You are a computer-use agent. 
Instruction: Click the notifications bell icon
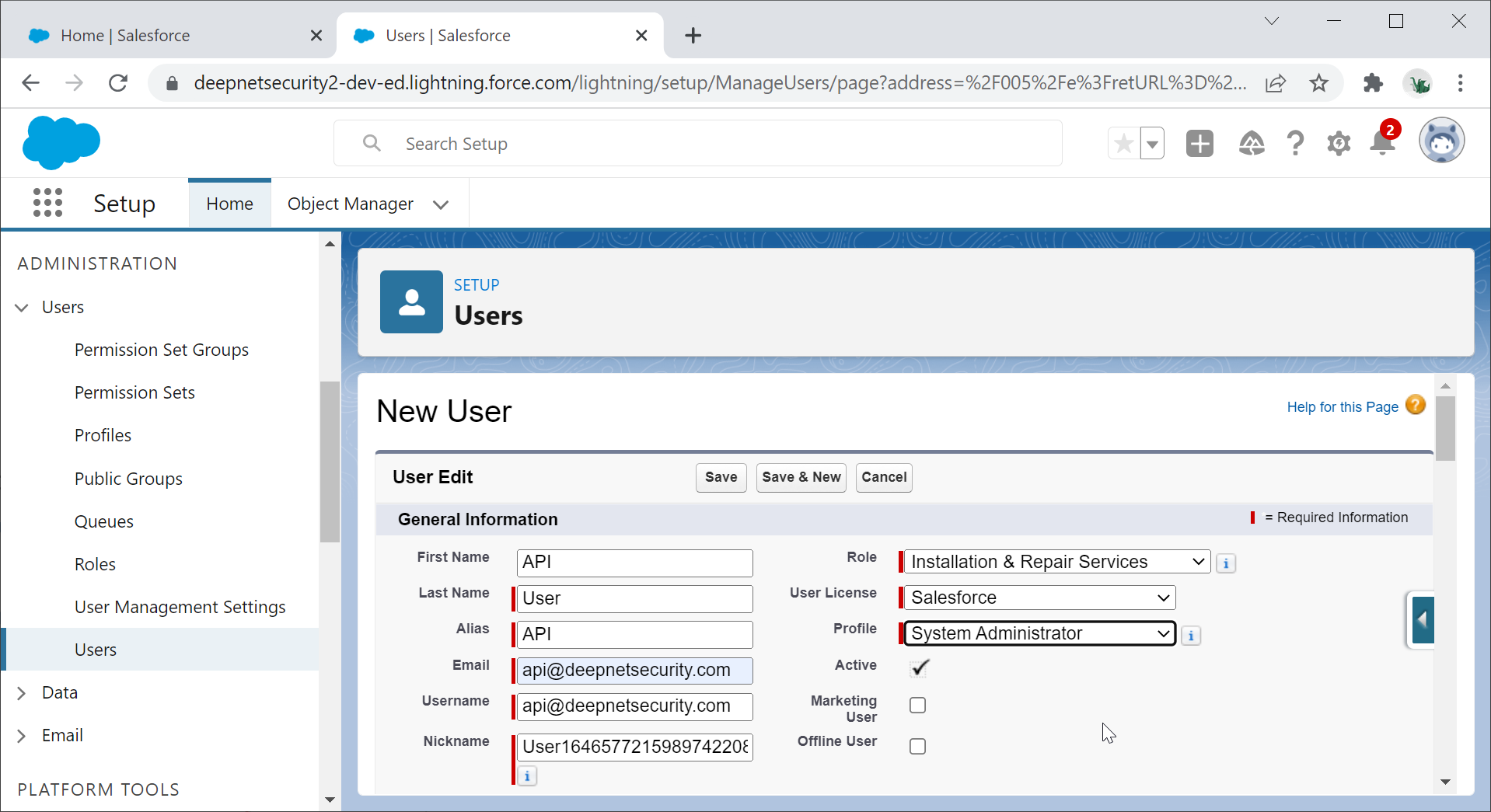pos(1383,144)
